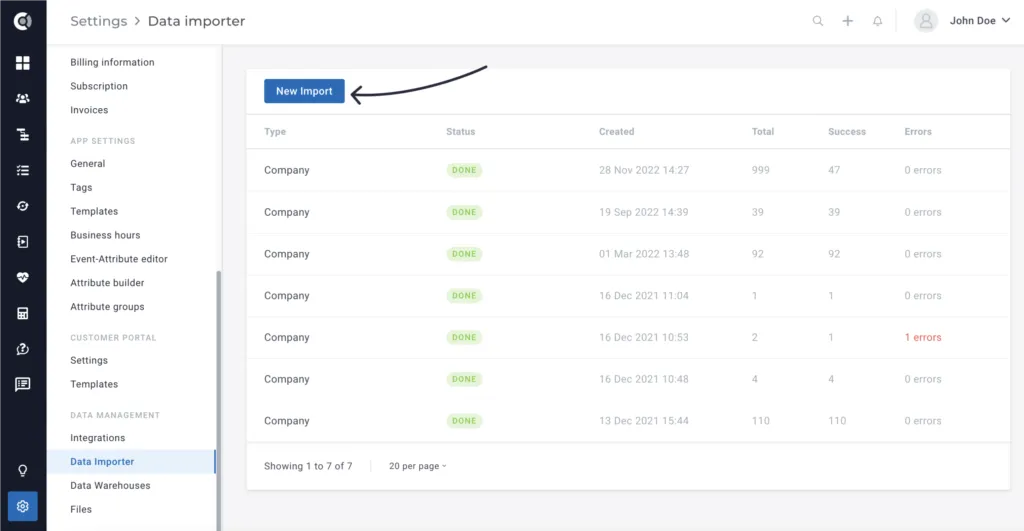Open Integrations settings
Image resolution: width=1024 pixels, height=531 pixels.
[98, 438]
